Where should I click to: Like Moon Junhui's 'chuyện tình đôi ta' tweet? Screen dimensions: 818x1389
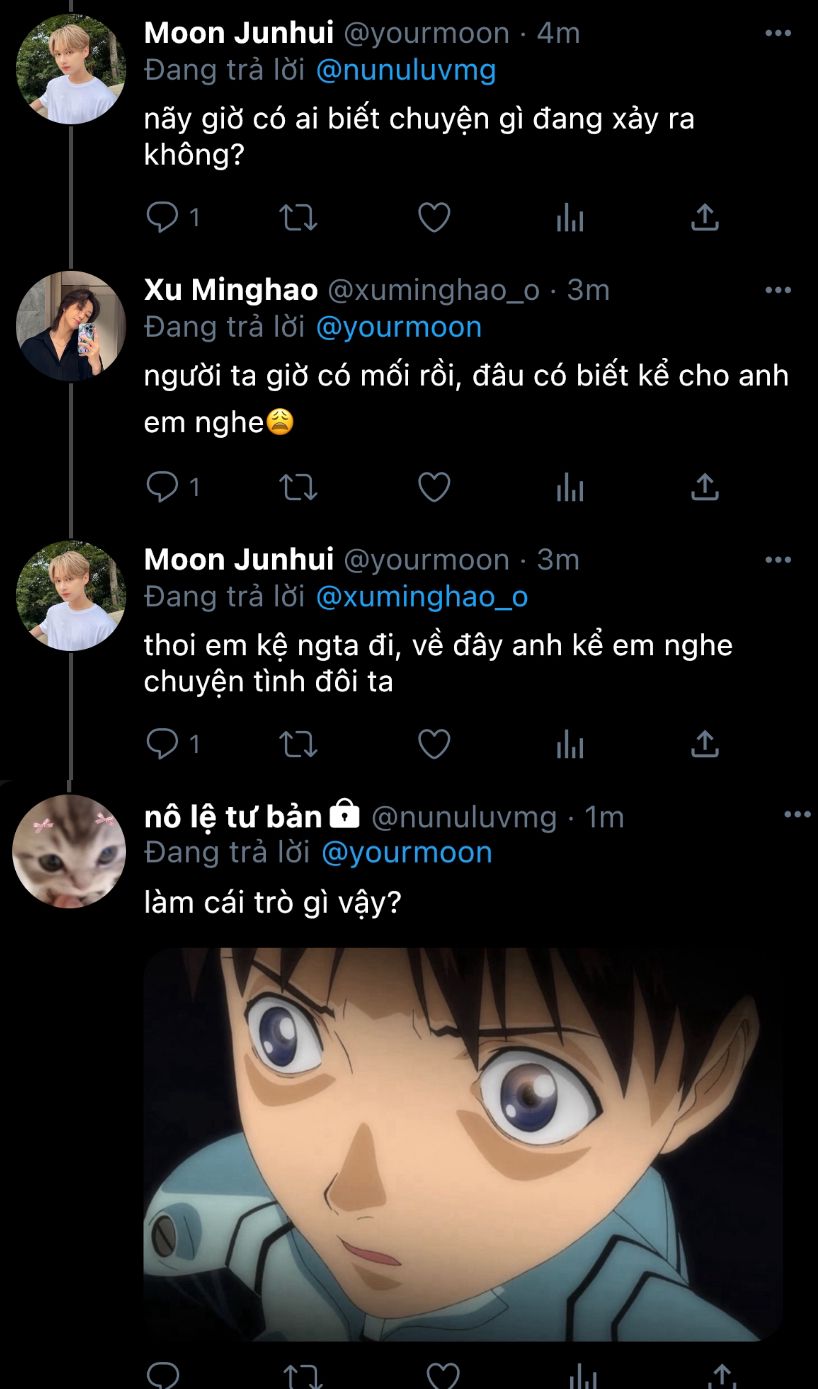pyautogui.click(x=433, y=744)
